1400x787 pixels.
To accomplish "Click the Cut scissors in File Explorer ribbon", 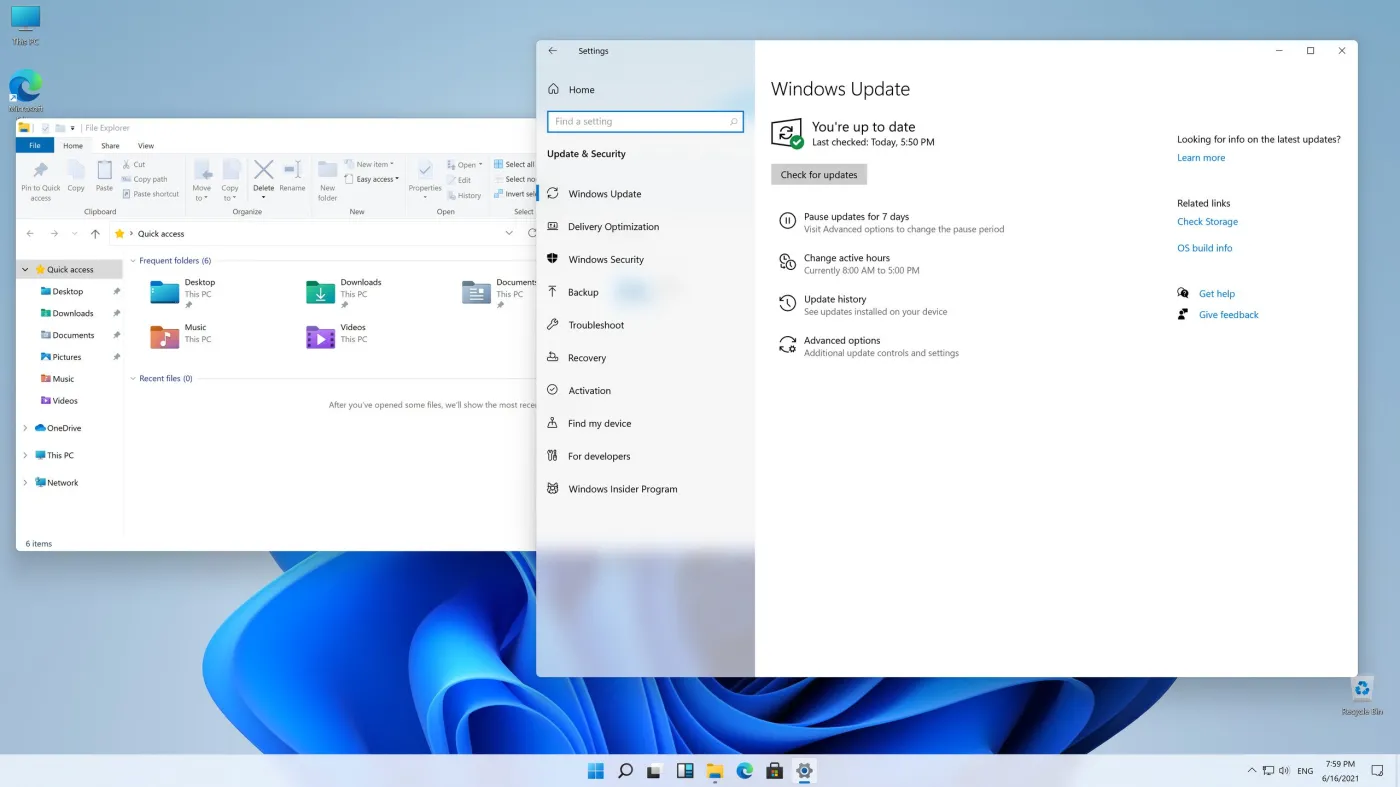I will (127, 165).
